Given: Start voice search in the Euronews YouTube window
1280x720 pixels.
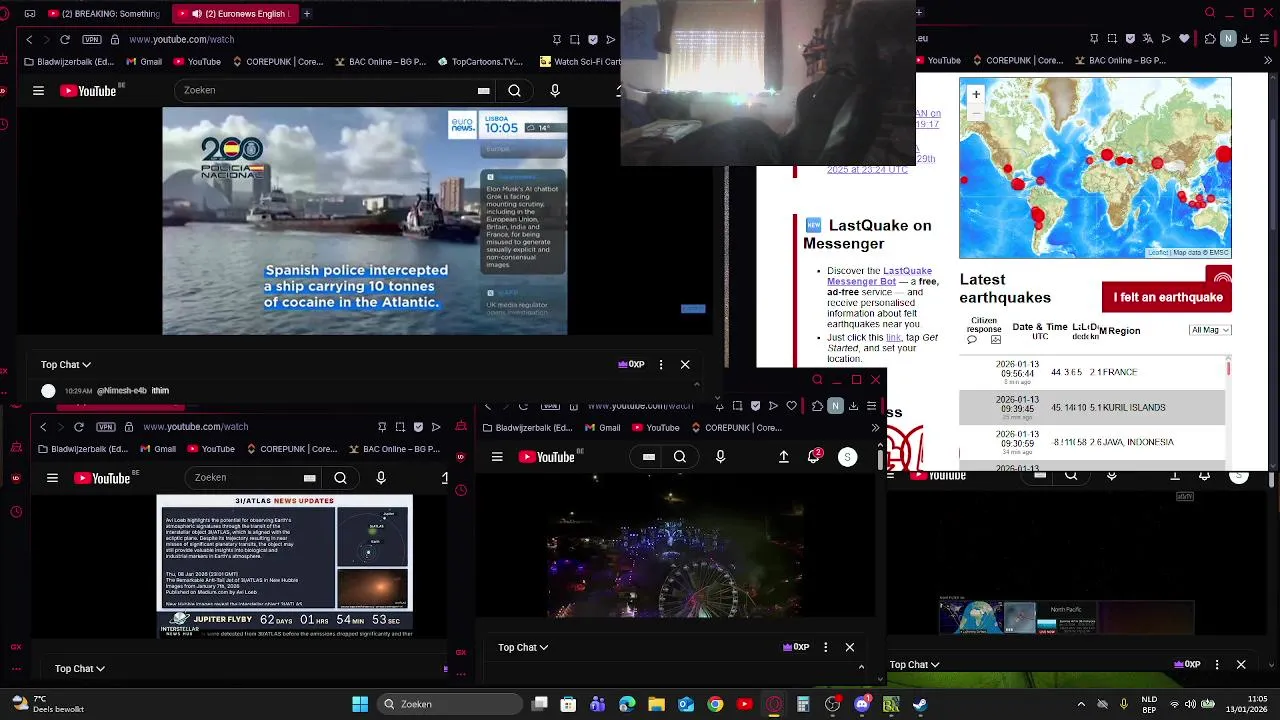Looking at the screenshot, I should coord(555,90).
